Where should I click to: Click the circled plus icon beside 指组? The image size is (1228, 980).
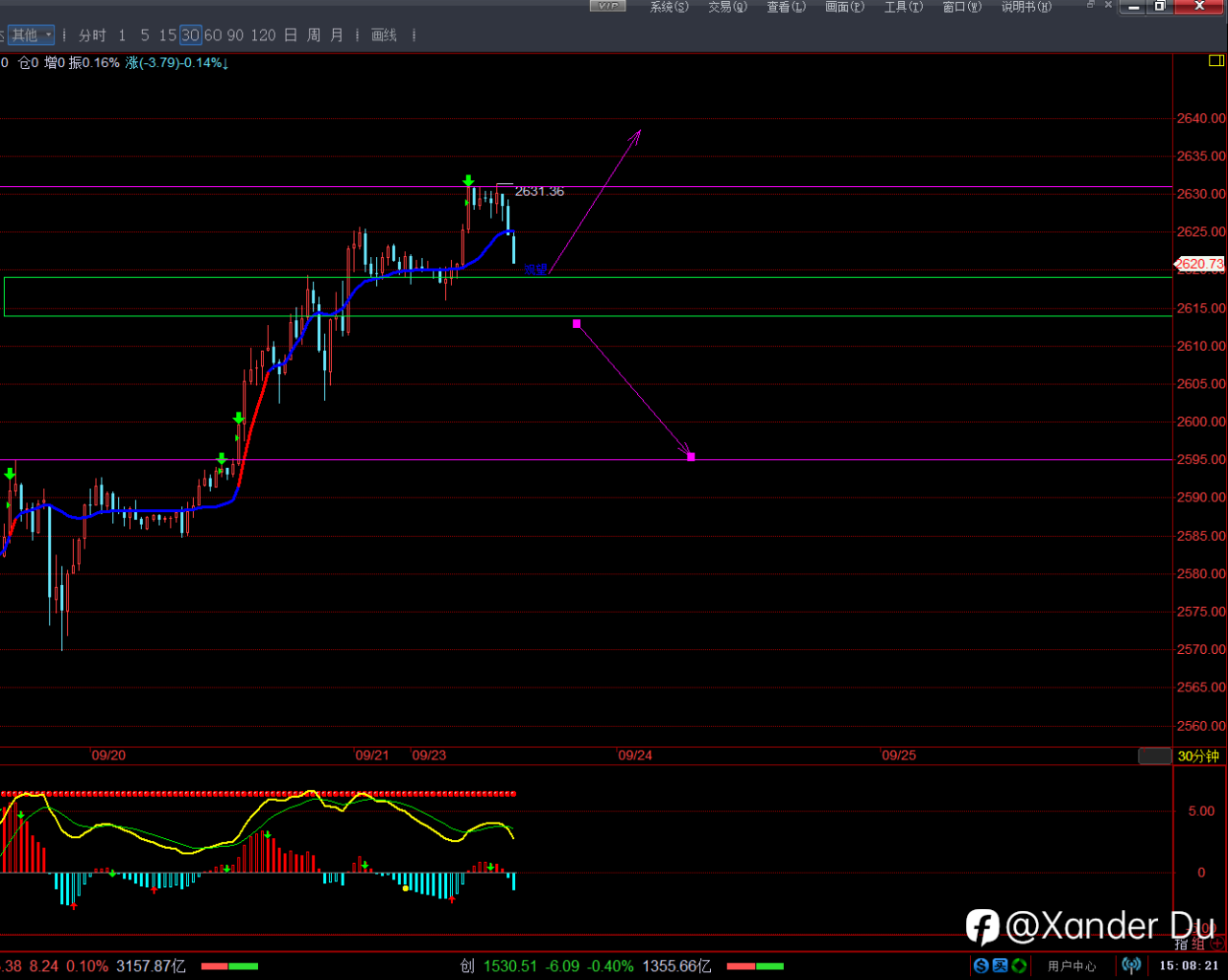pyautogui.click(x=1216, y=945)
